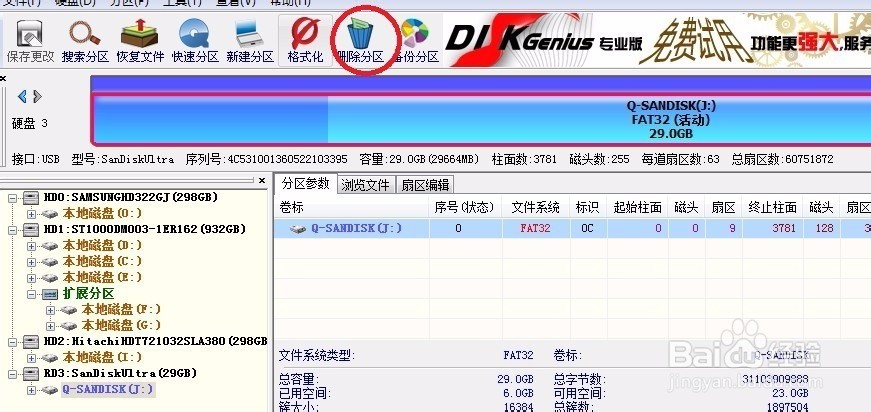The width and height of the screenshot is (871, 412).
Task: Click the 卷标 column header
Action: 352,208
